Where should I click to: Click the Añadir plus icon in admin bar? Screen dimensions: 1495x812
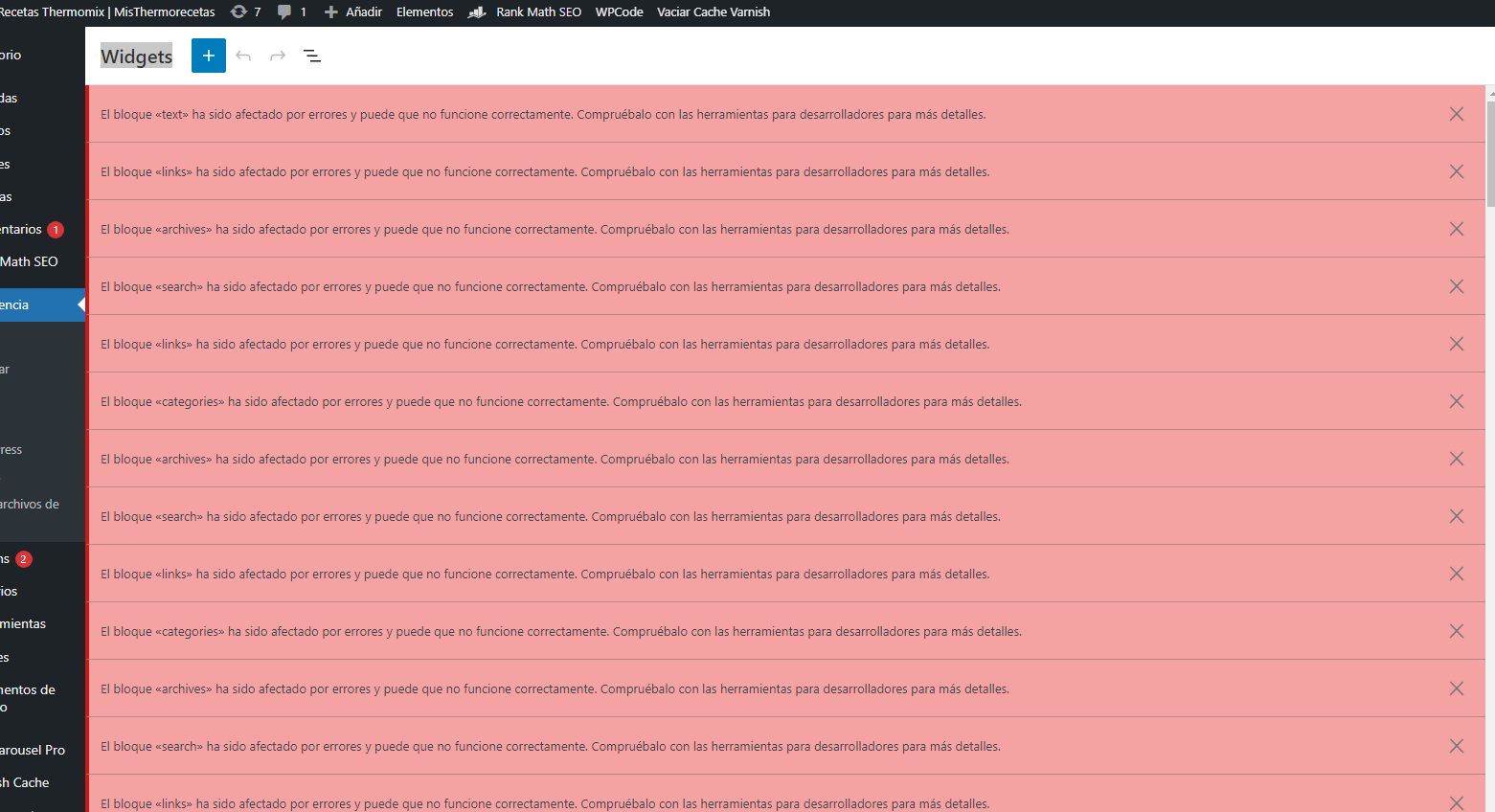(331, 12)
